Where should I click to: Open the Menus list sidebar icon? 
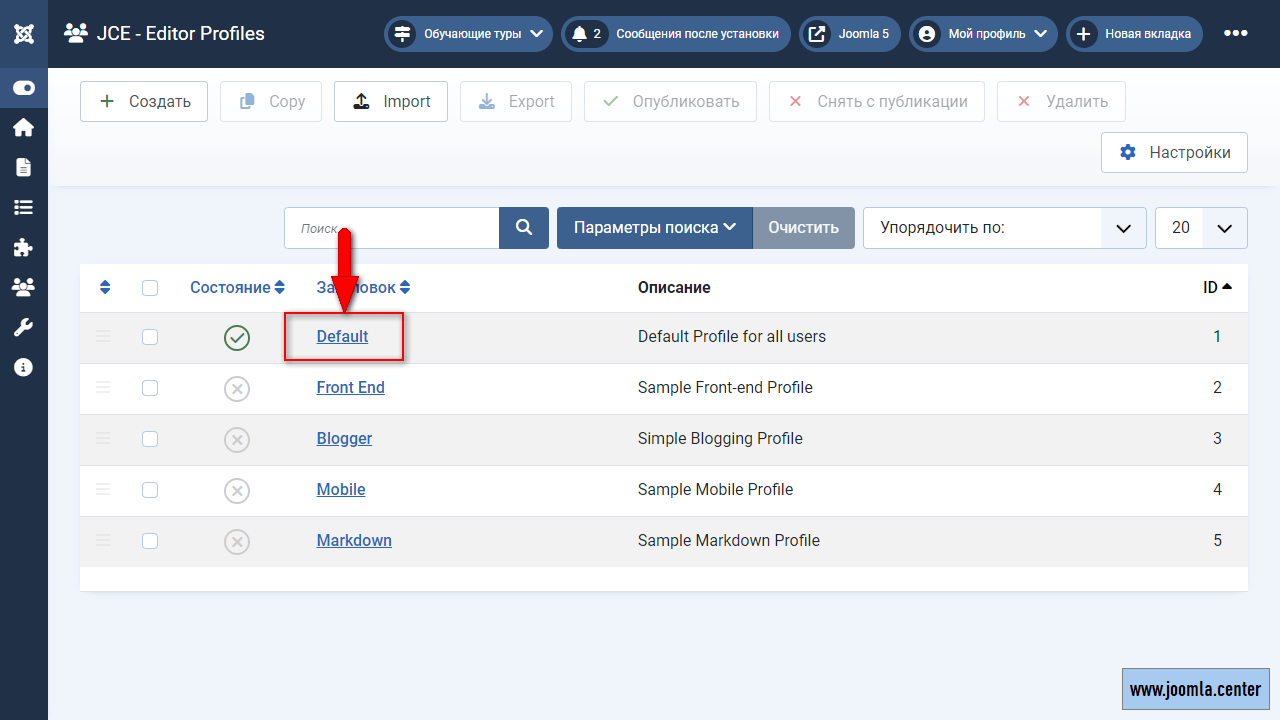(x=24, y=207)
